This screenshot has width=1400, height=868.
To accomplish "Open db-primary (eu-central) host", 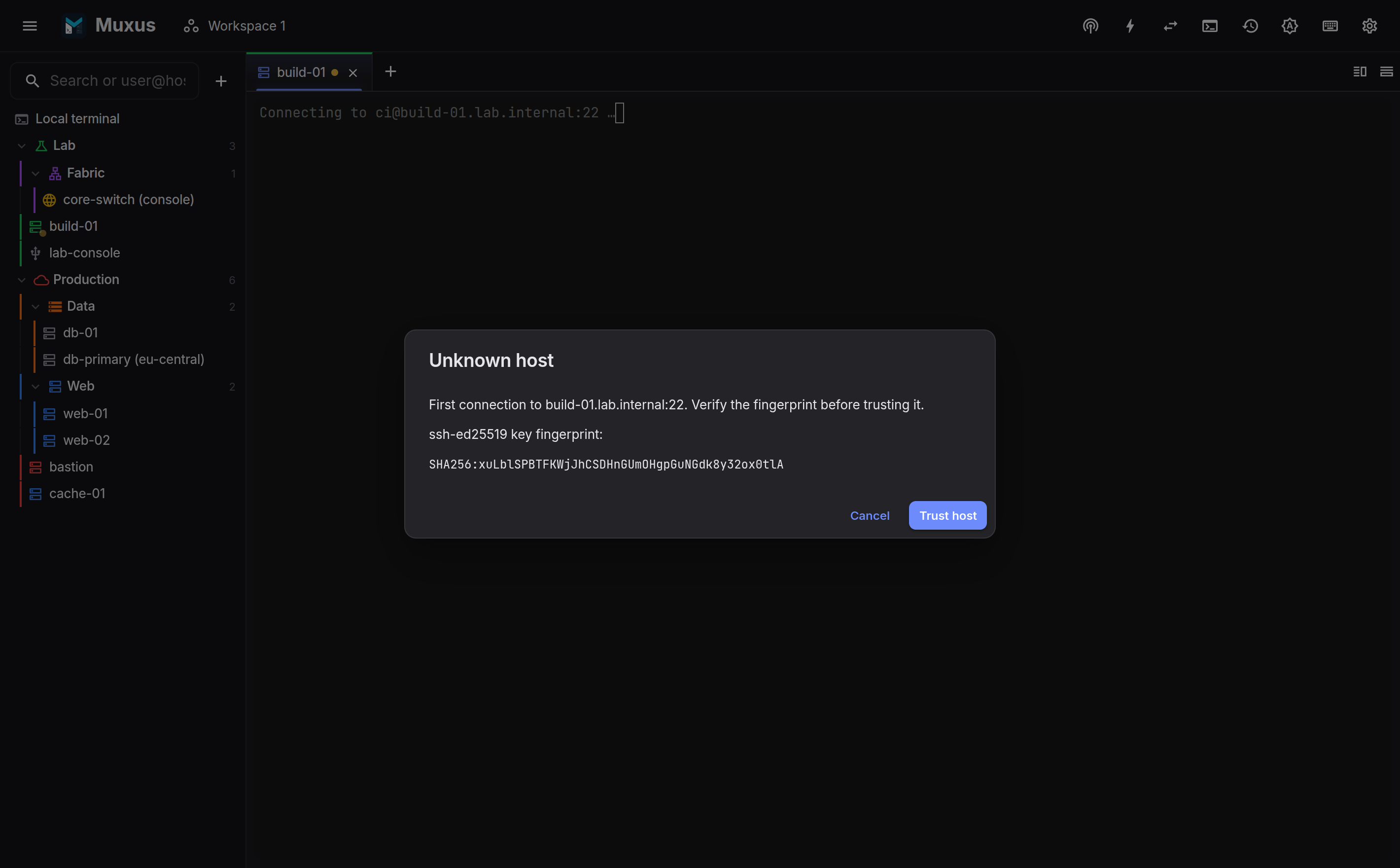I will point(134,360).
